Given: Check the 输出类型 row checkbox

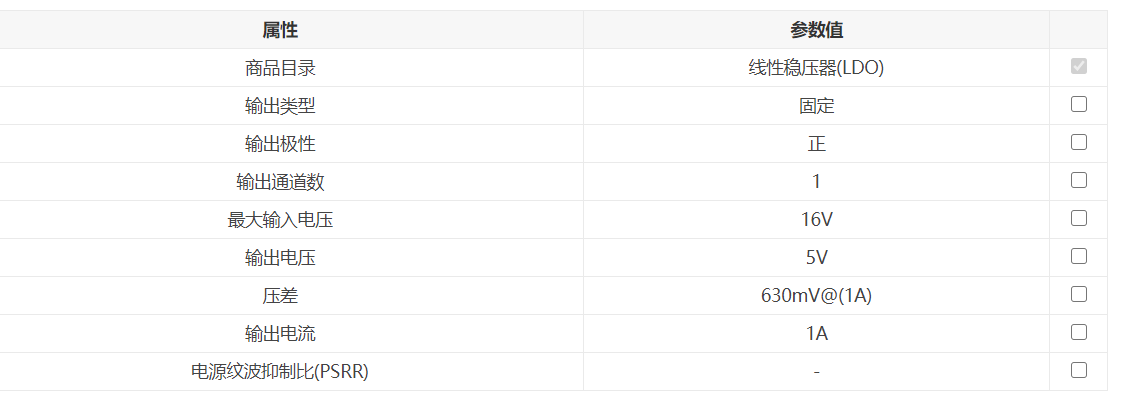Looking at the screenshot, I should [1078, 105].
